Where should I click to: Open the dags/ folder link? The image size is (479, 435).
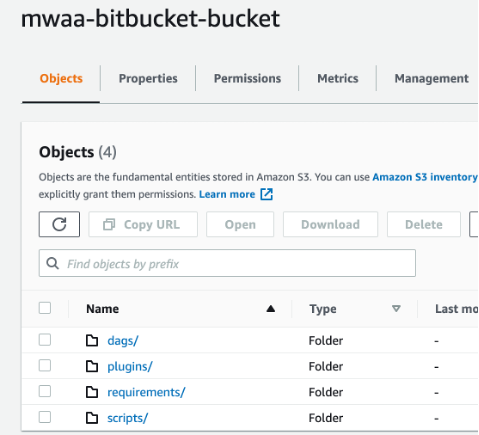[123, 341]
